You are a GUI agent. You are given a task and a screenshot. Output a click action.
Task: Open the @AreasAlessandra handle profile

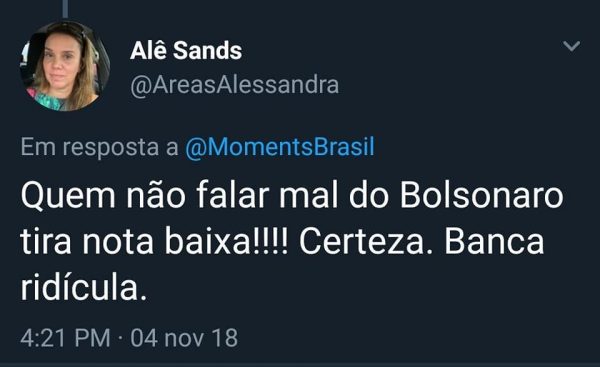235,85
